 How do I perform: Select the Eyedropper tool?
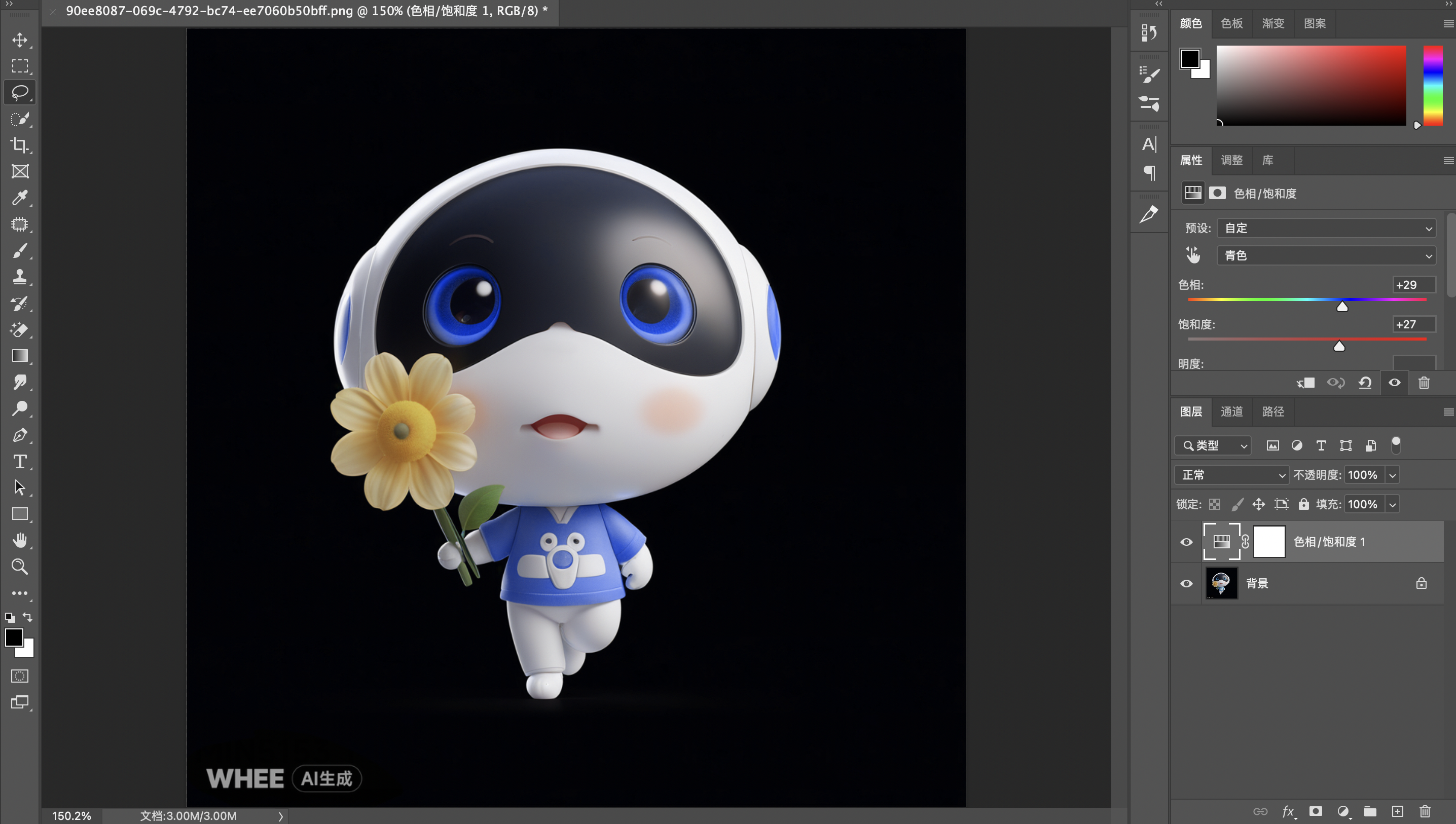[20, 198]
